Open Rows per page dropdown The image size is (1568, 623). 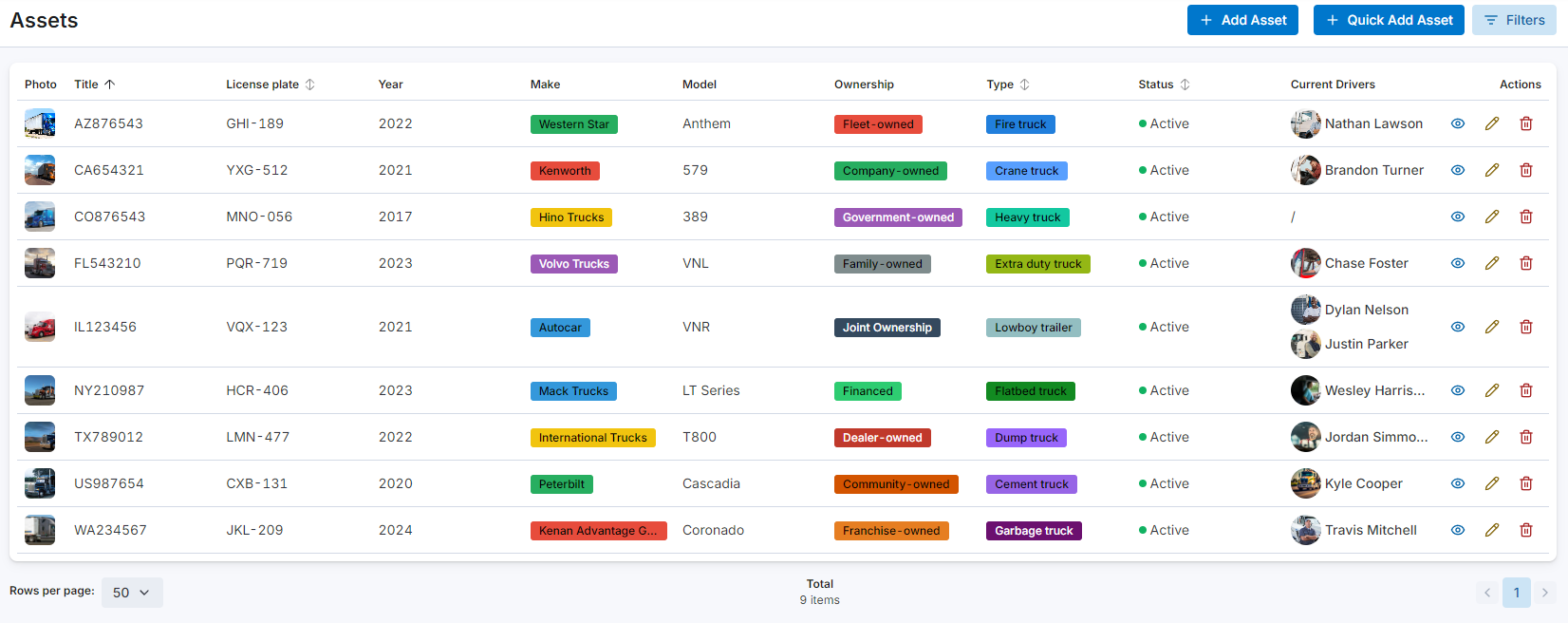point(132,593)
